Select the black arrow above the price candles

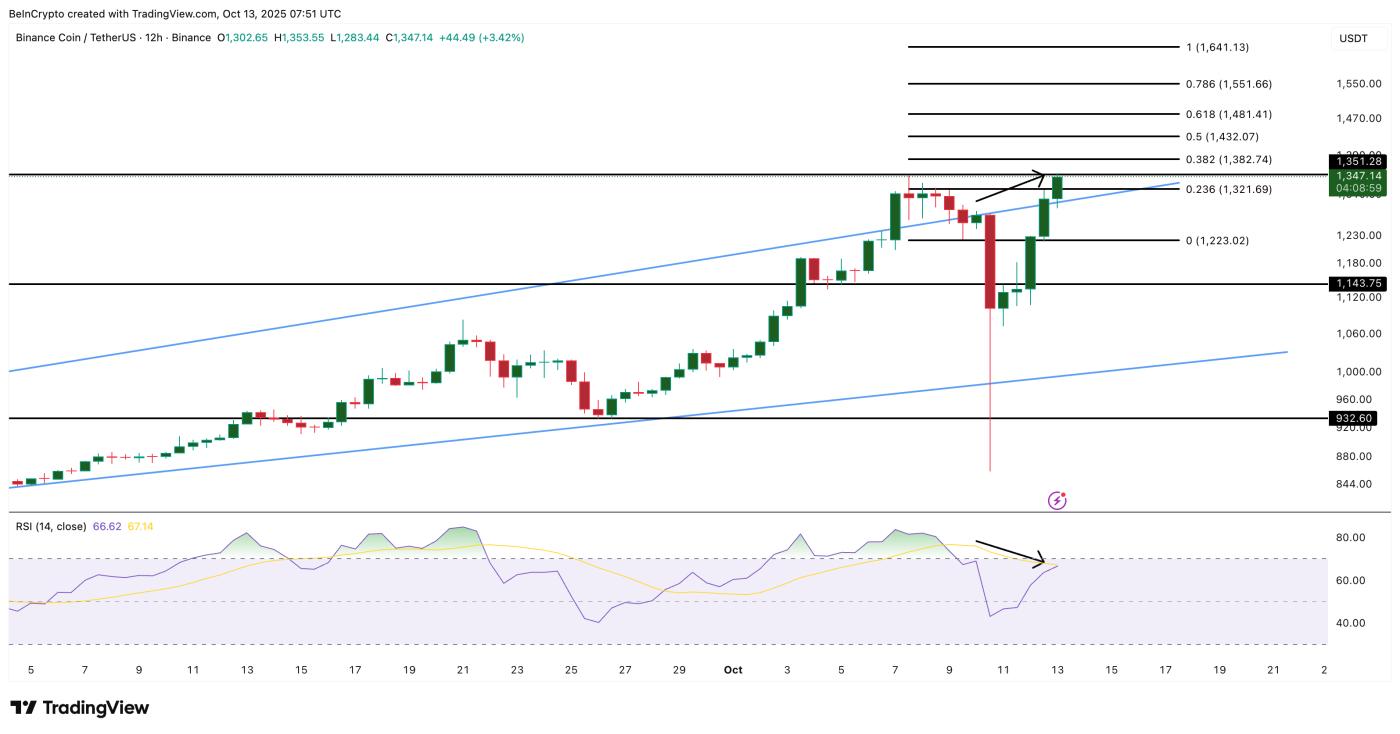pos(1010,187)
